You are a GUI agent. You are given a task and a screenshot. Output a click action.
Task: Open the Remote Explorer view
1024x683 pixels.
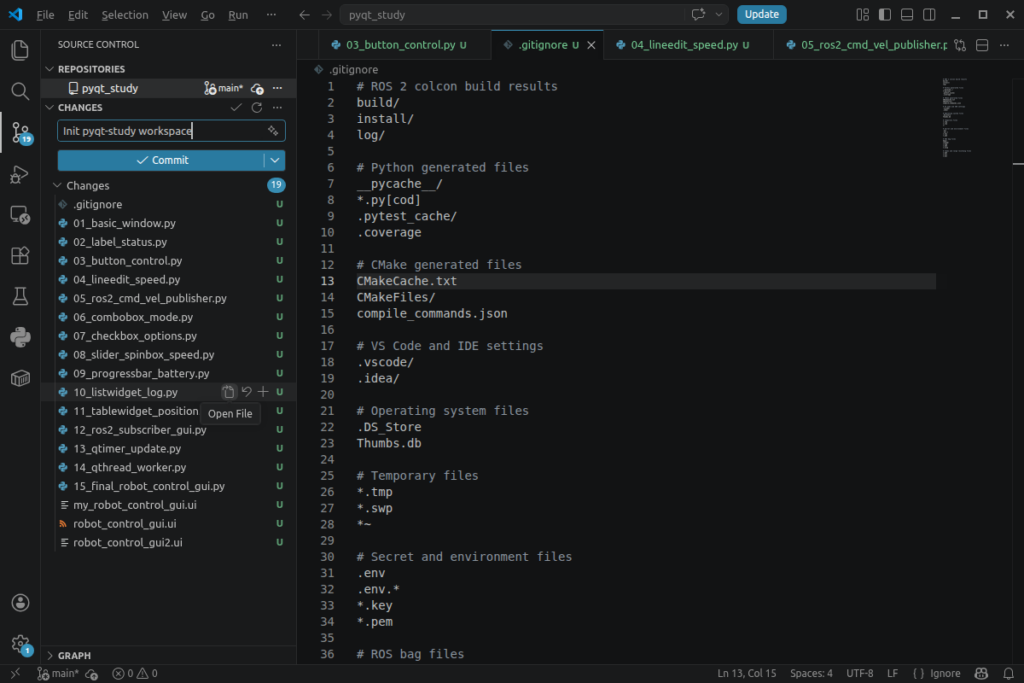coord(20,215)
